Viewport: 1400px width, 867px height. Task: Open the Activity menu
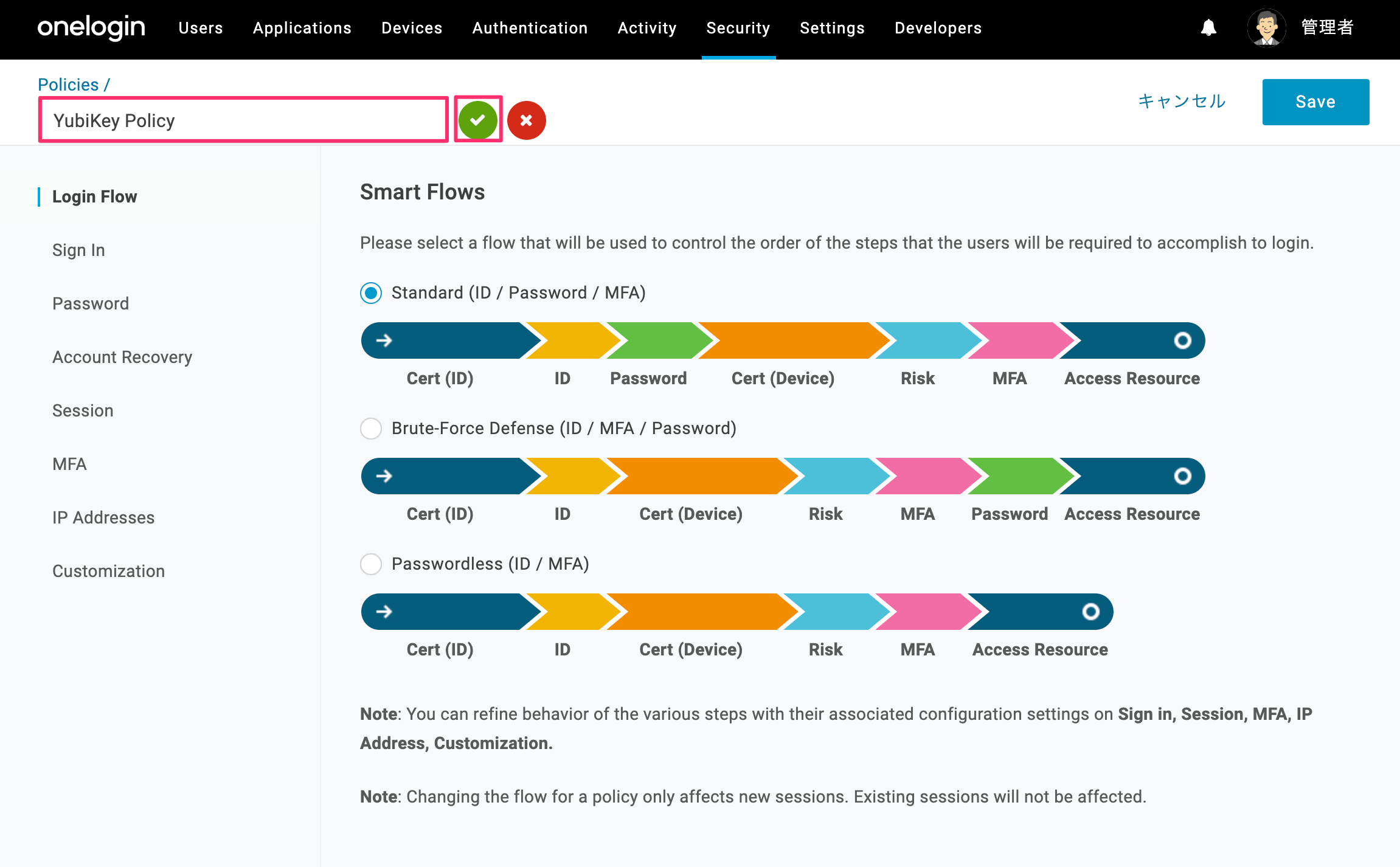647,28
